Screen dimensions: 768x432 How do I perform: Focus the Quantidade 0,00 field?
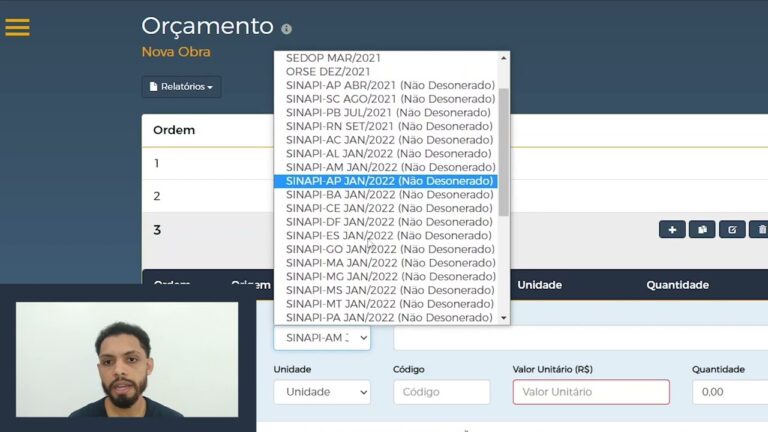click(730, 392)
